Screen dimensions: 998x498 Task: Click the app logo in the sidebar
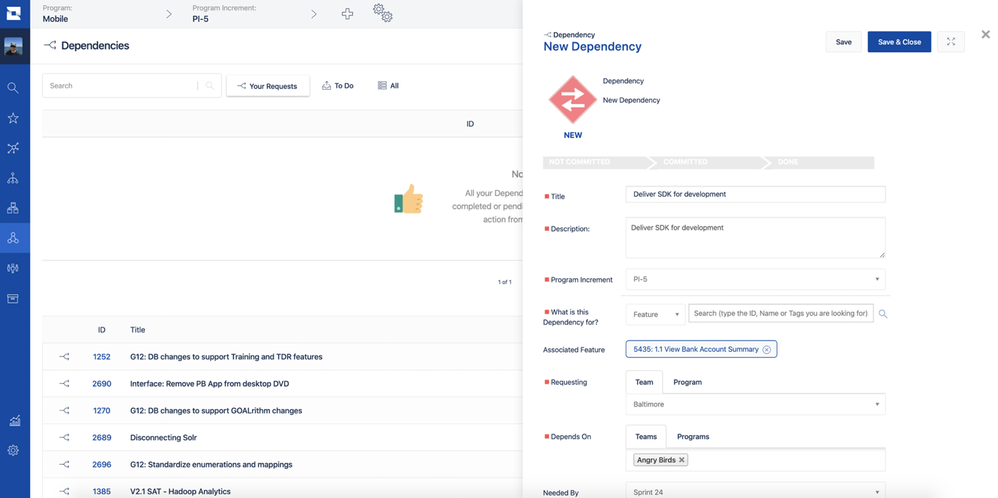14,13
